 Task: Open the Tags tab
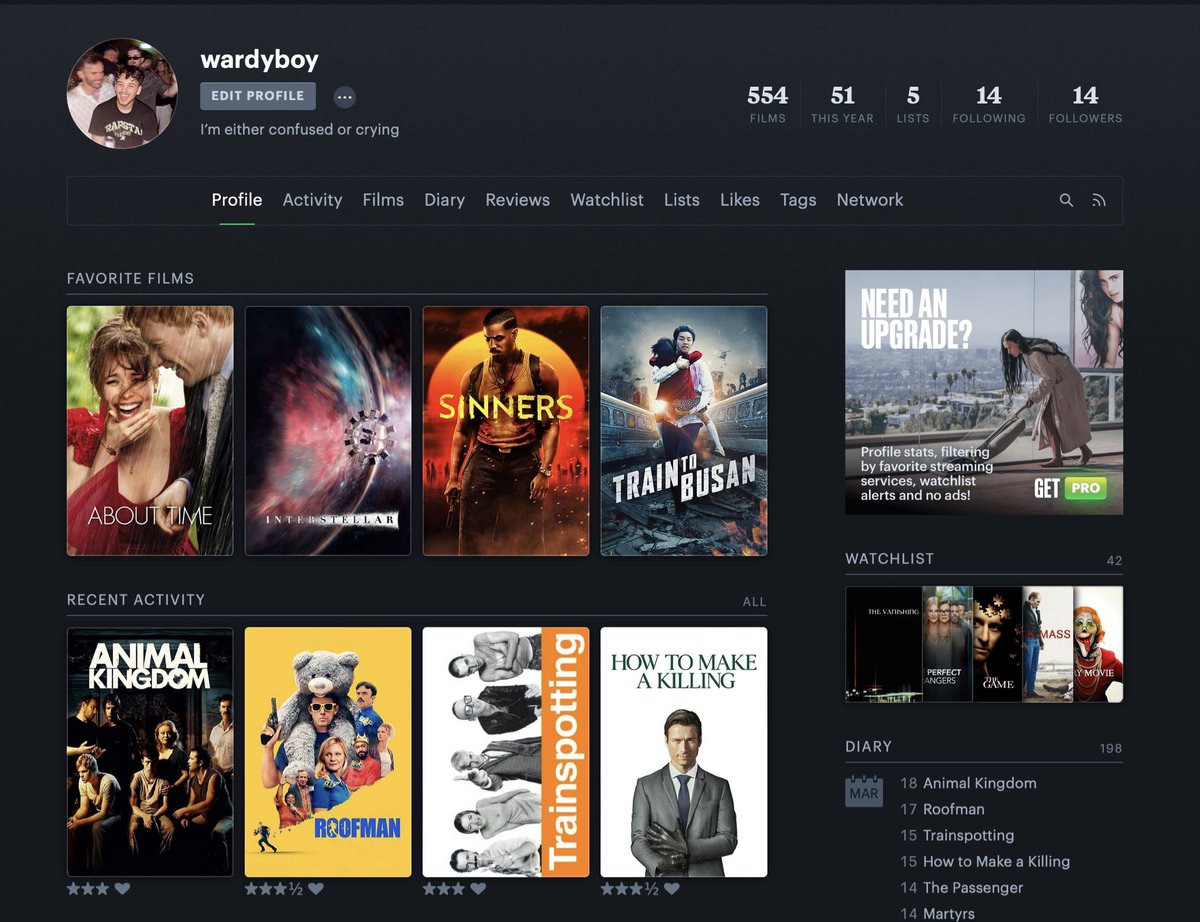click(x=798, y=200)
